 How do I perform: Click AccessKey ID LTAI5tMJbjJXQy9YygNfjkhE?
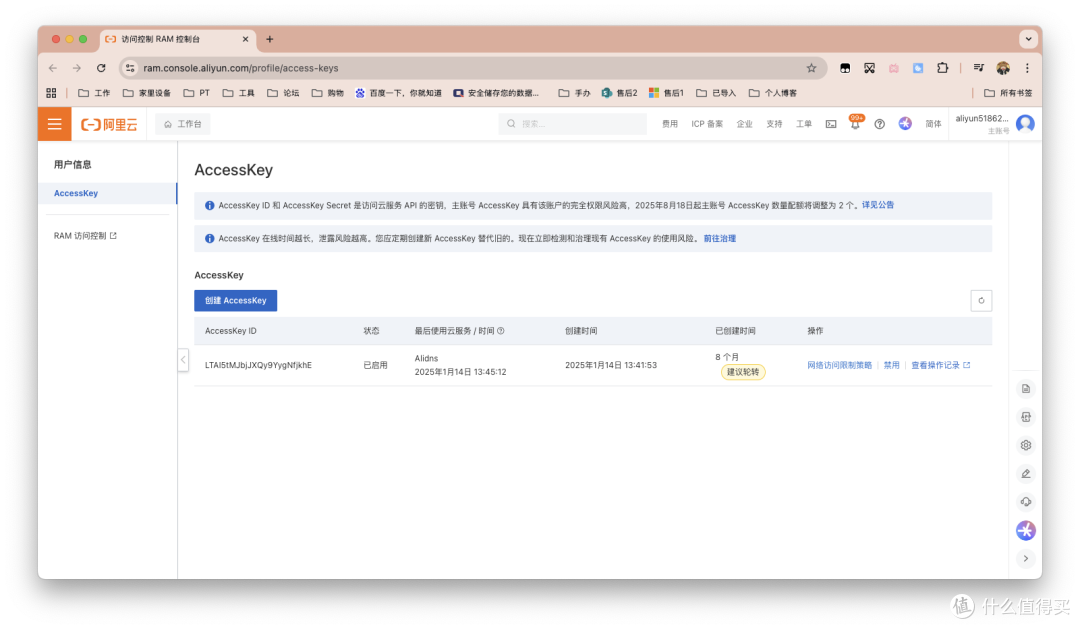click(x=258, y=365)
